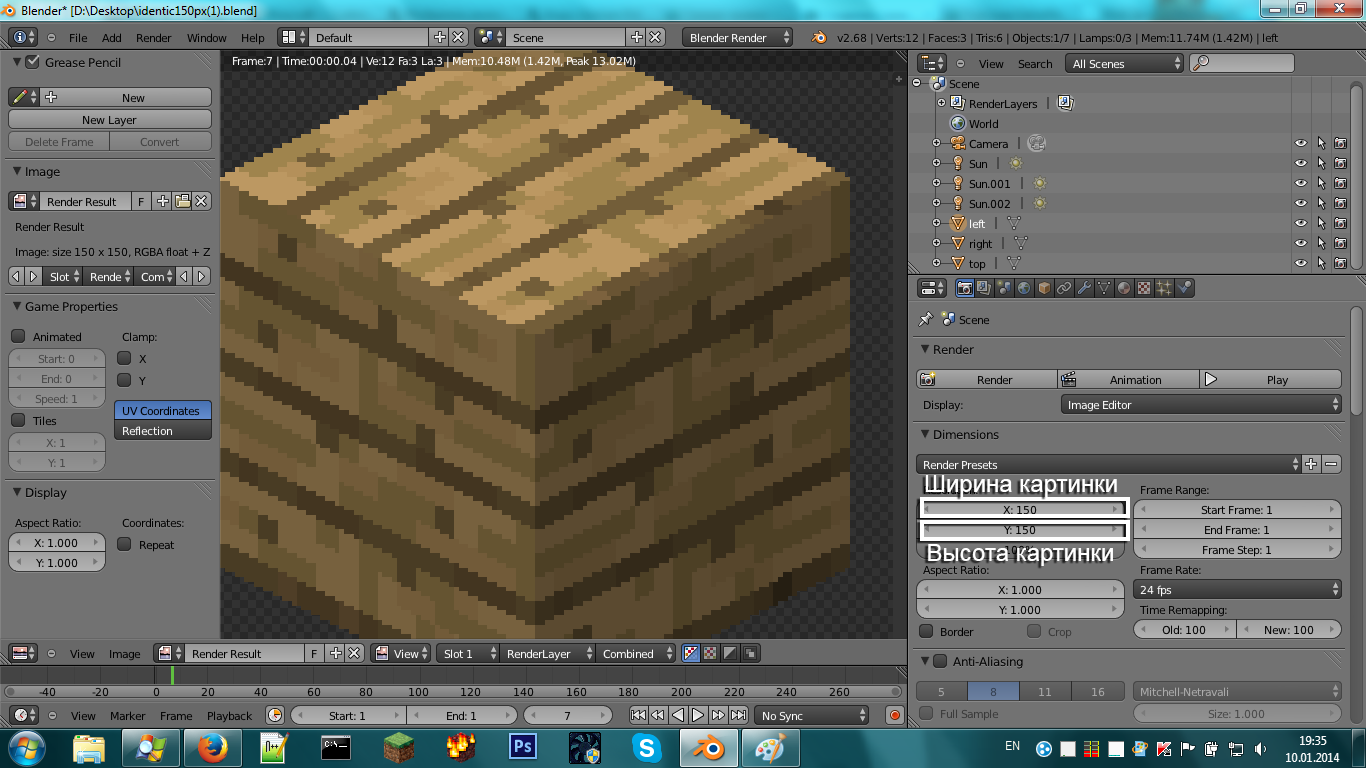The width and height of the screenshot is (1366, 768).
Task: Open the Render Presets dropdown
Action: point(1108,464)
